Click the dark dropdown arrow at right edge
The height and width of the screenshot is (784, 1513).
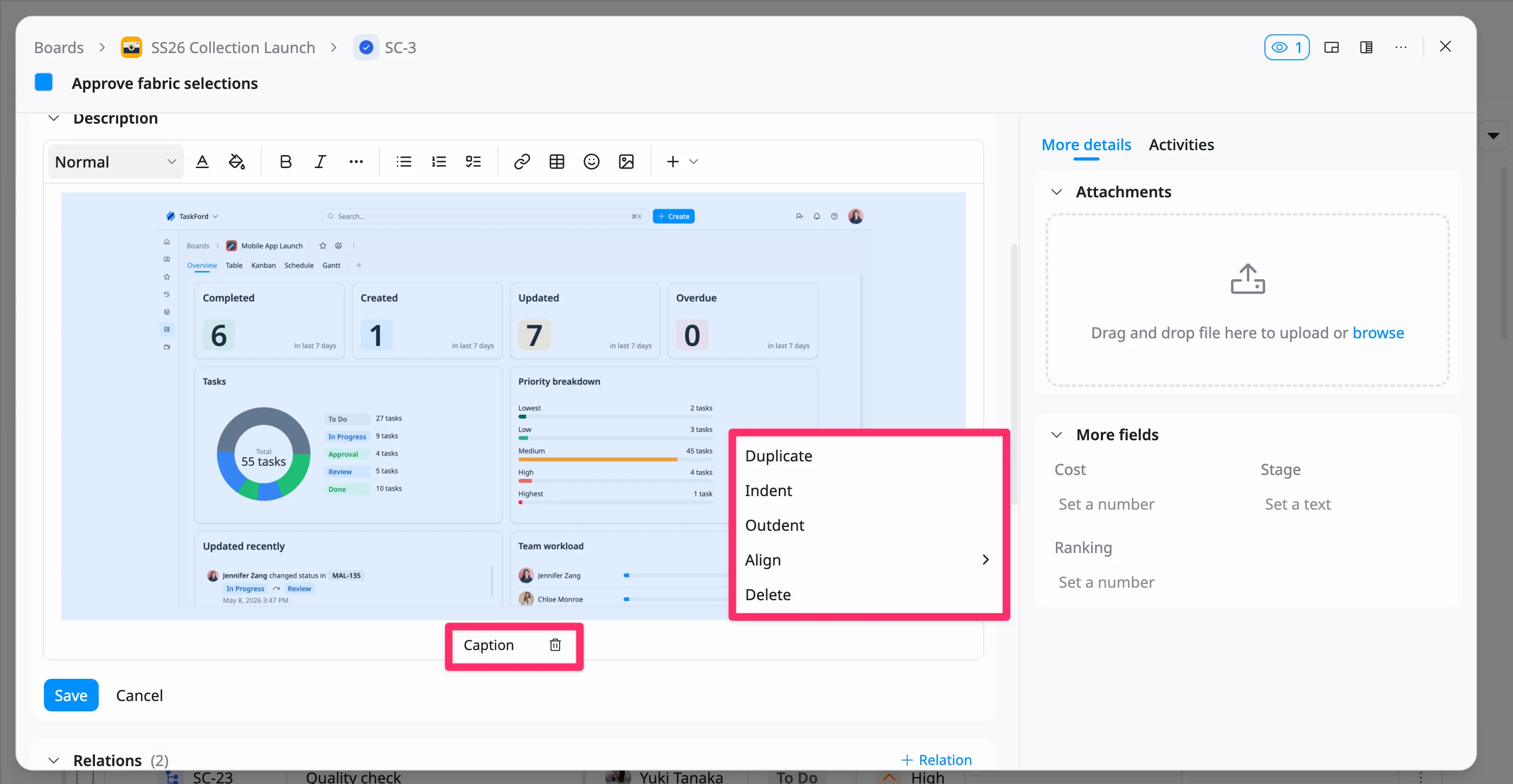tap(1493, 136)
